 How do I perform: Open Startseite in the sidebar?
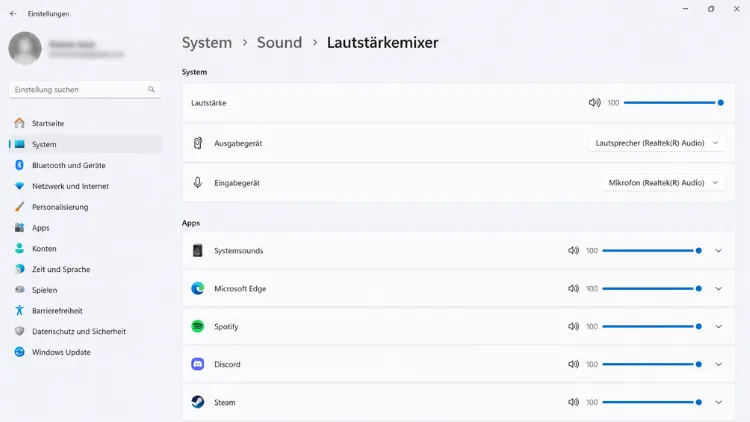coord(85,123)
